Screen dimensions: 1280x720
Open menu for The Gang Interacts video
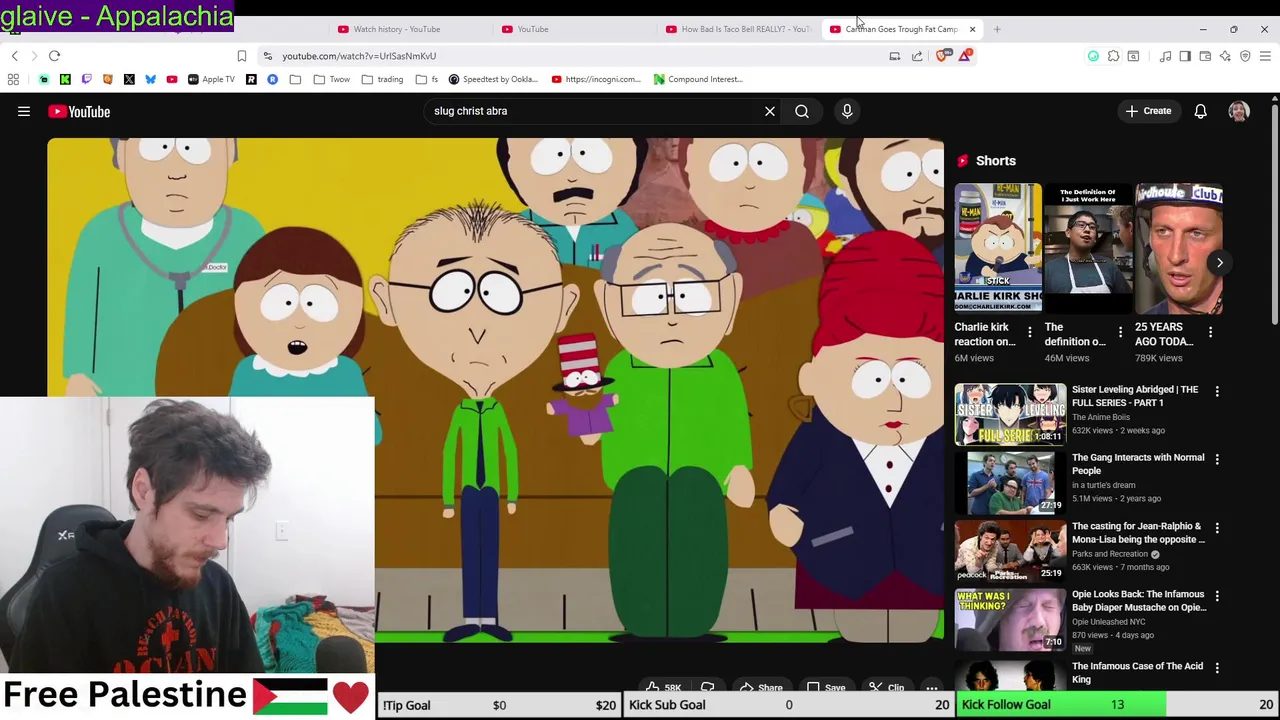pyautogui.click(x=1217, y=459)
